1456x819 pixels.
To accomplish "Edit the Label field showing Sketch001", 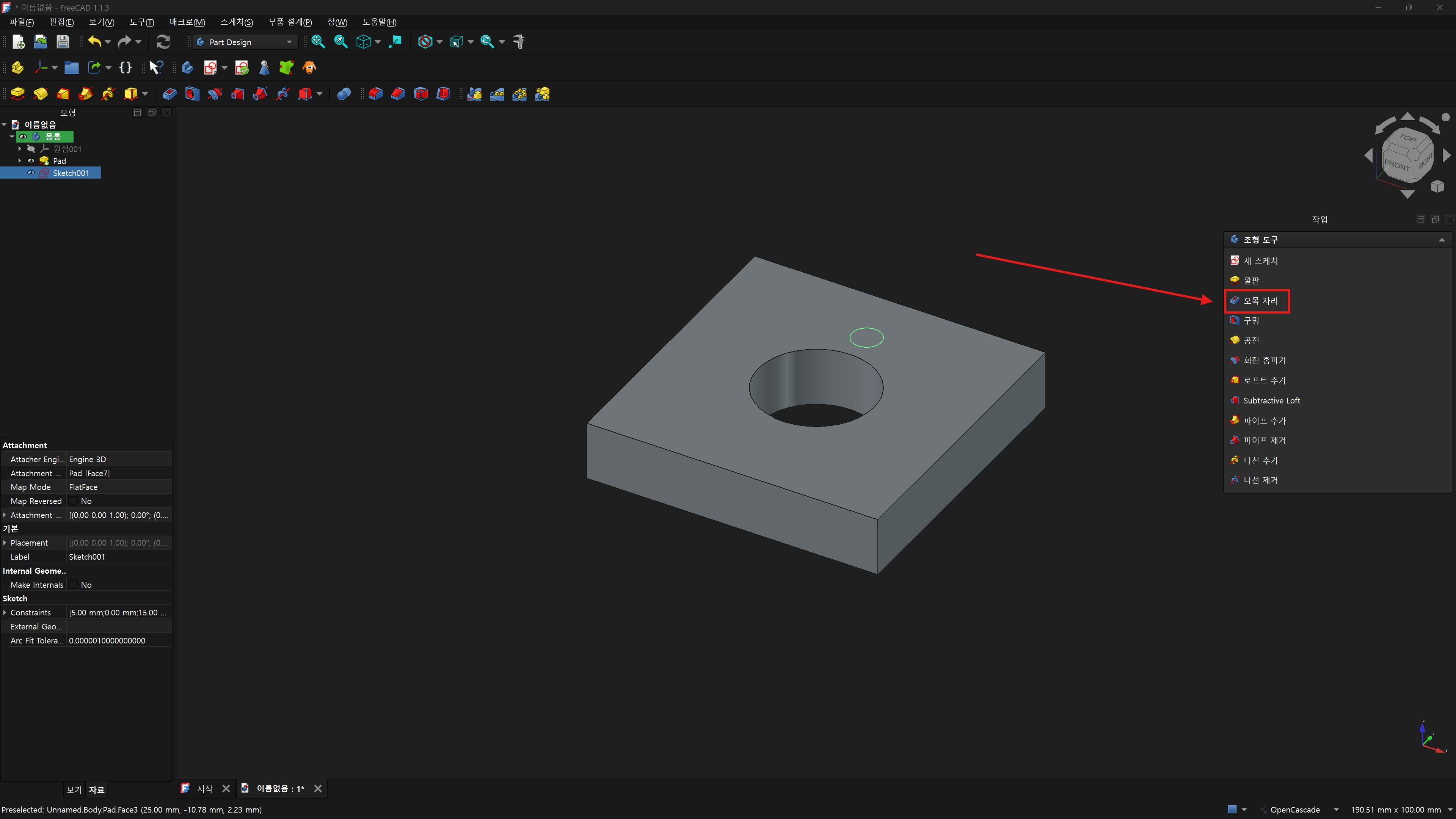I will (x=119, y=557).
